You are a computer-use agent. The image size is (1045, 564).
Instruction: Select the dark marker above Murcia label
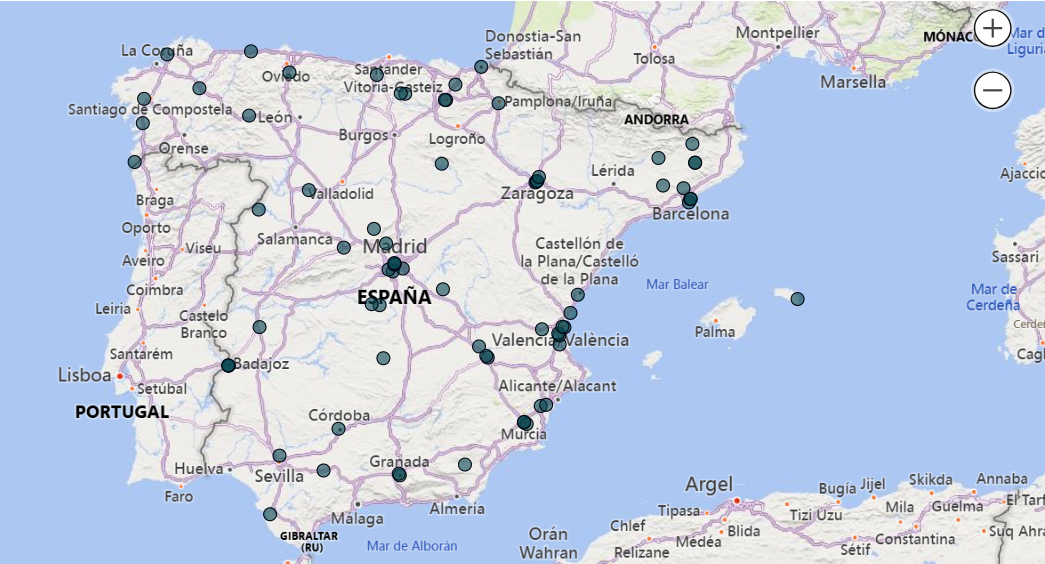[524, 423]
